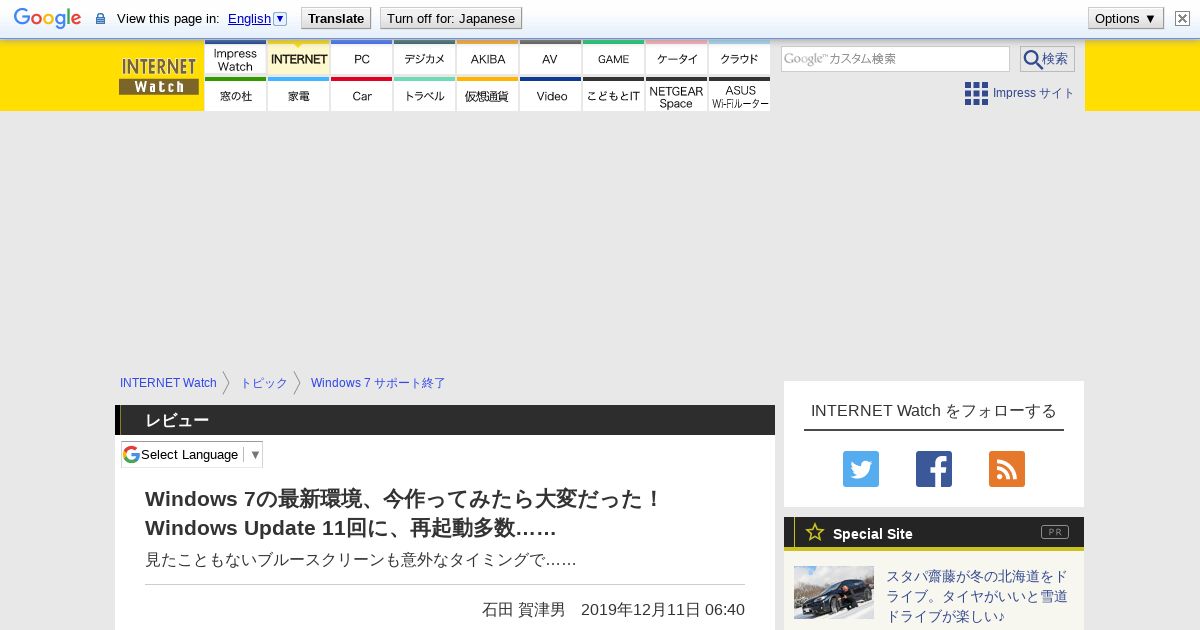1200x630 pixels.
Task: Click the Special Site heading
Action: coord(873,534)
